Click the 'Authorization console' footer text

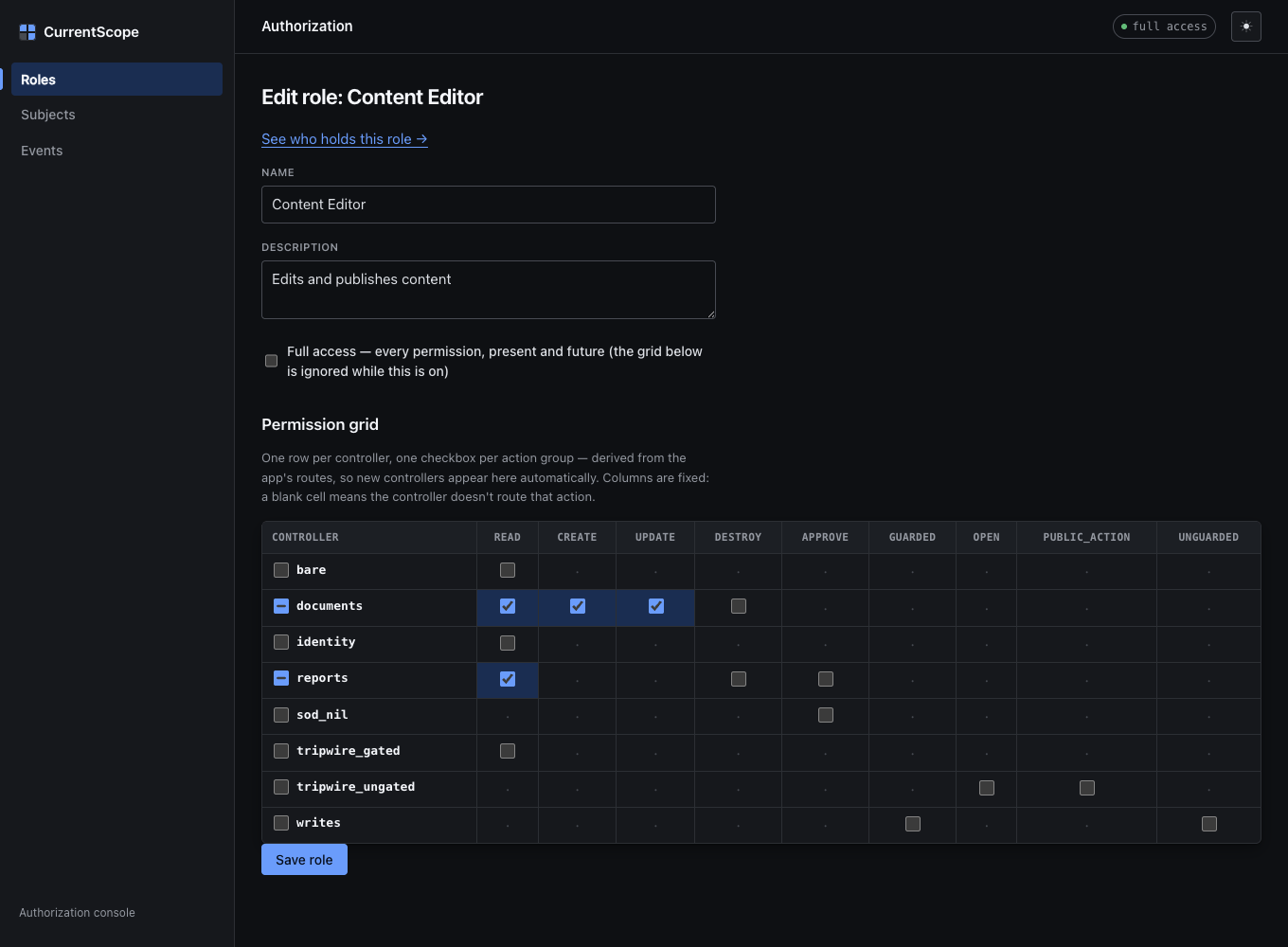click(x=77, y=913)
